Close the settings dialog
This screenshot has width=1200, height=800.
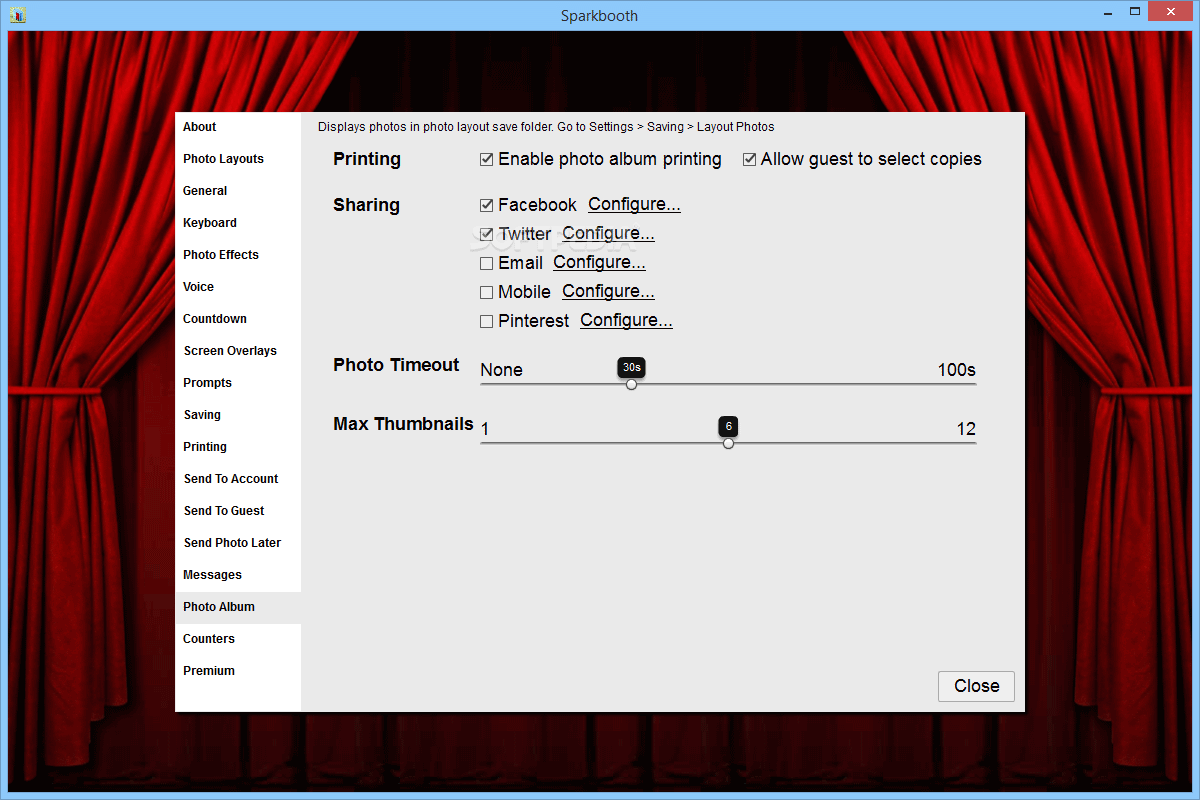pos(976,686)
